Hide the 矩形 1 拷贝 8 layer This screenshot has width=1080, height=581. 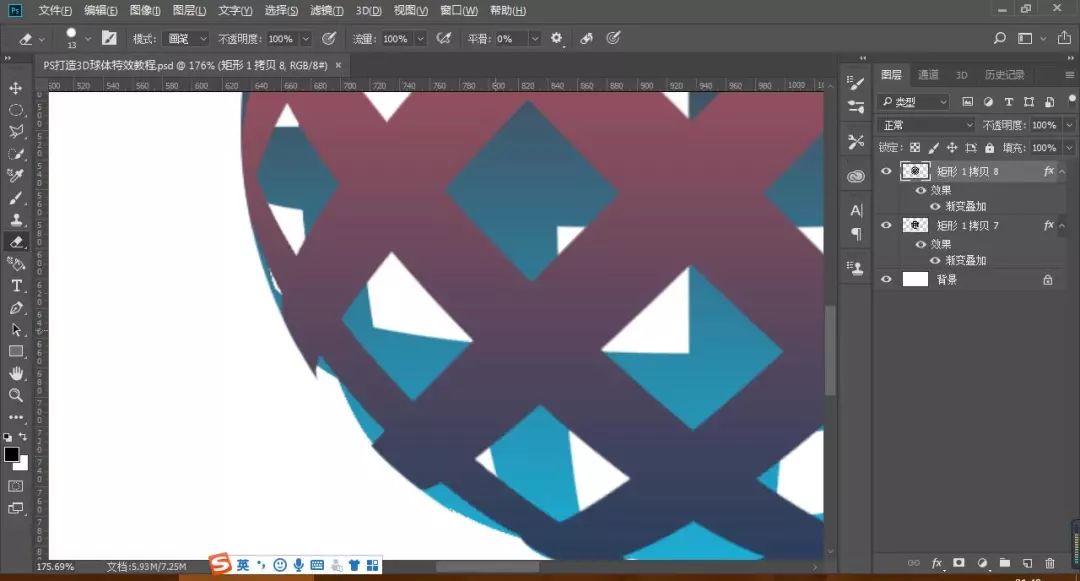coord(886,170)
